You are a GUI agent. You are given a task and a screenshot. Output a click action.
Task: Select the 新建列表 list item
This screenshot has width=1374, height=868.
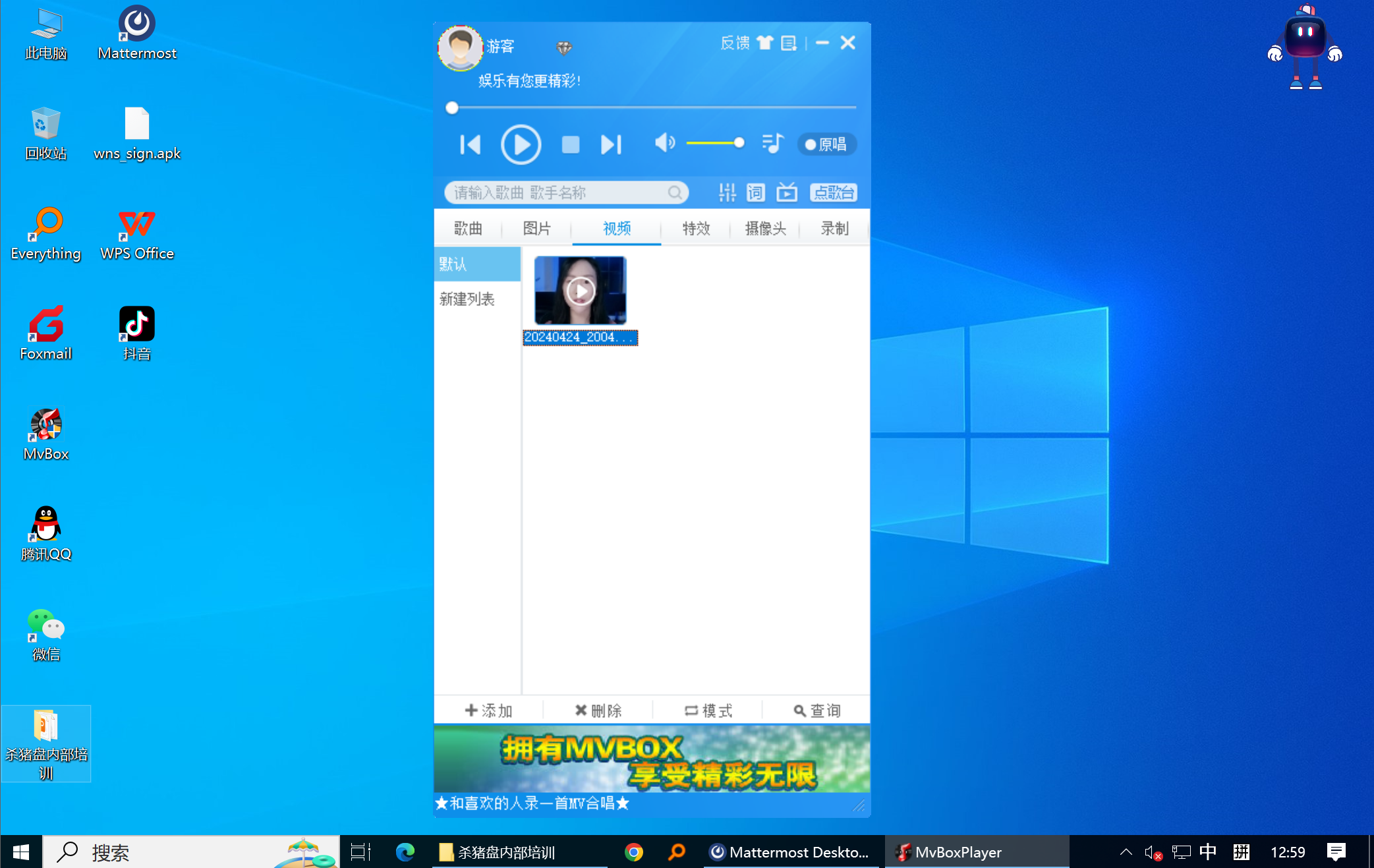point(467,299)
